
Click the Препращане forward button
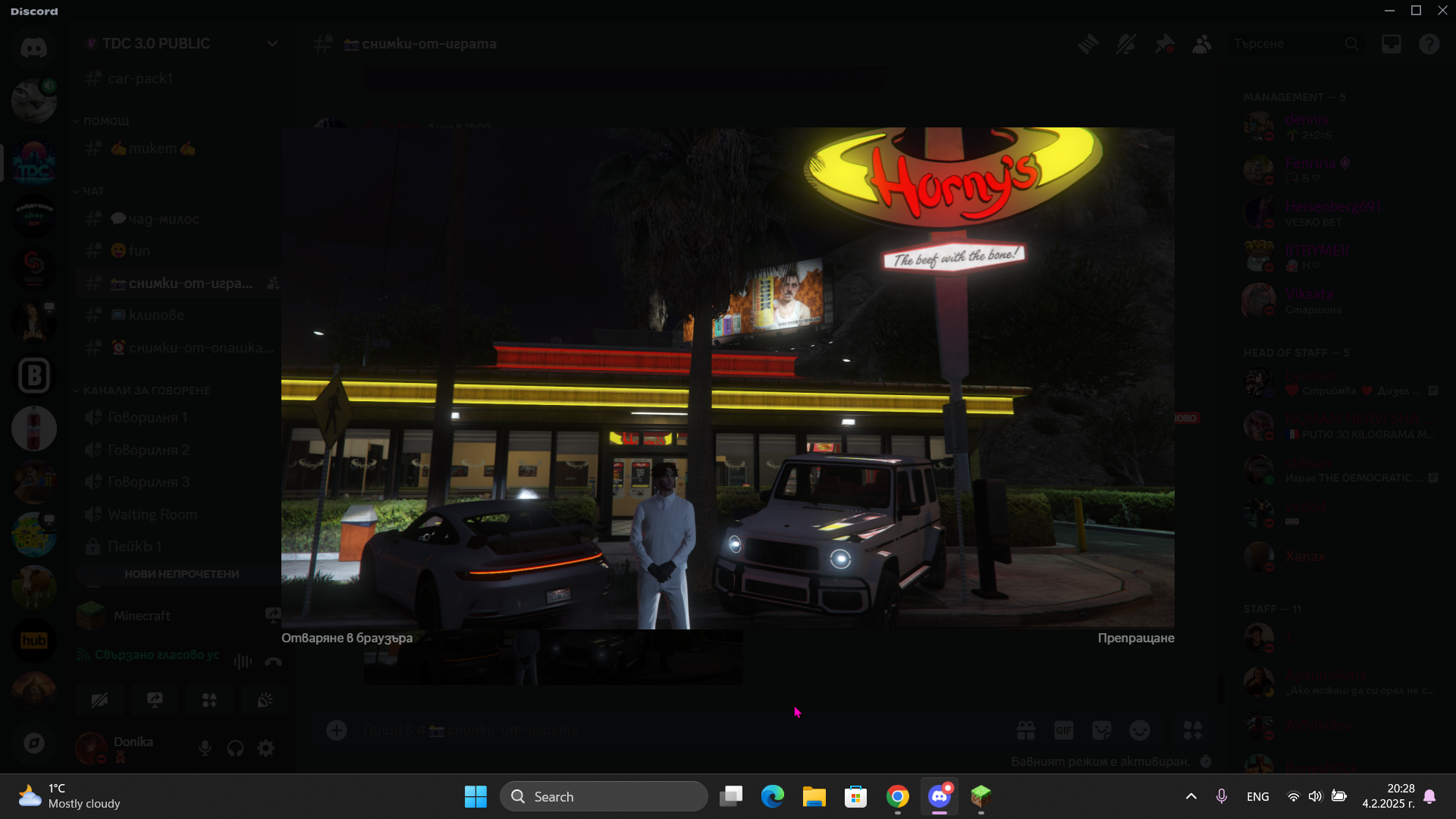point(1135,638)
